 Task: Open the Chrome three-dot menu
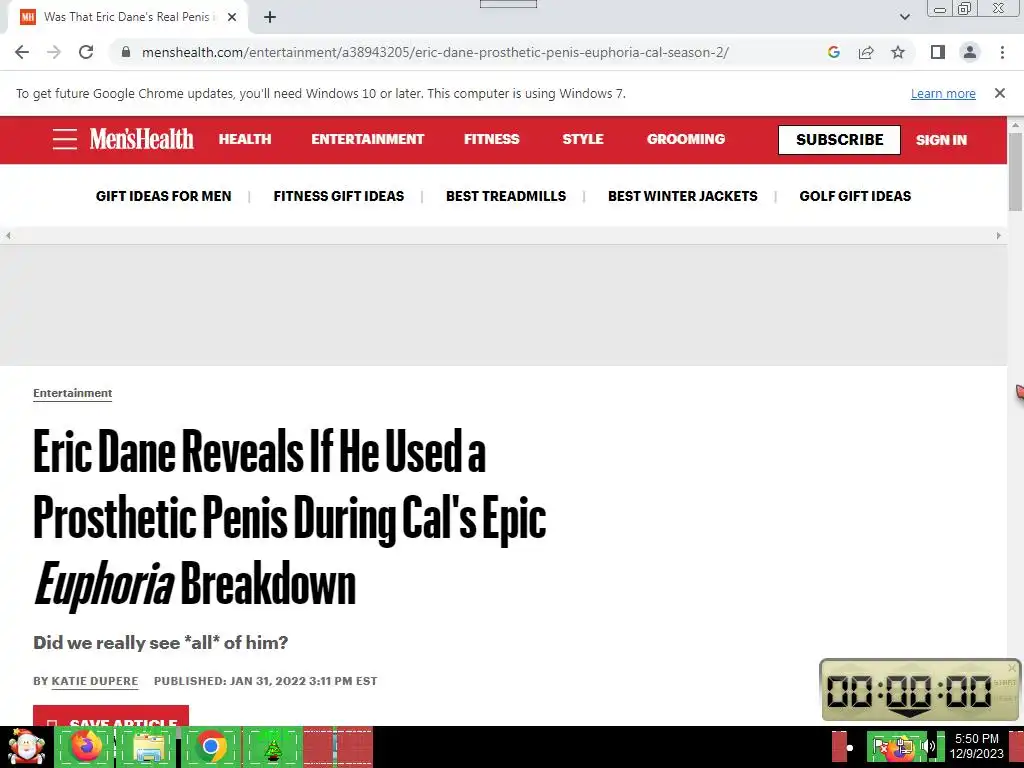(1002, 52)
